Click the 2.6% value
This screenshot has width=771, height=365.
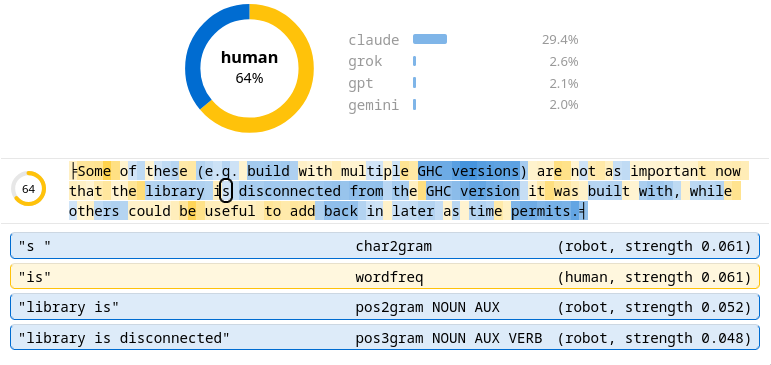pyautogui.click(x=563, y=61)
